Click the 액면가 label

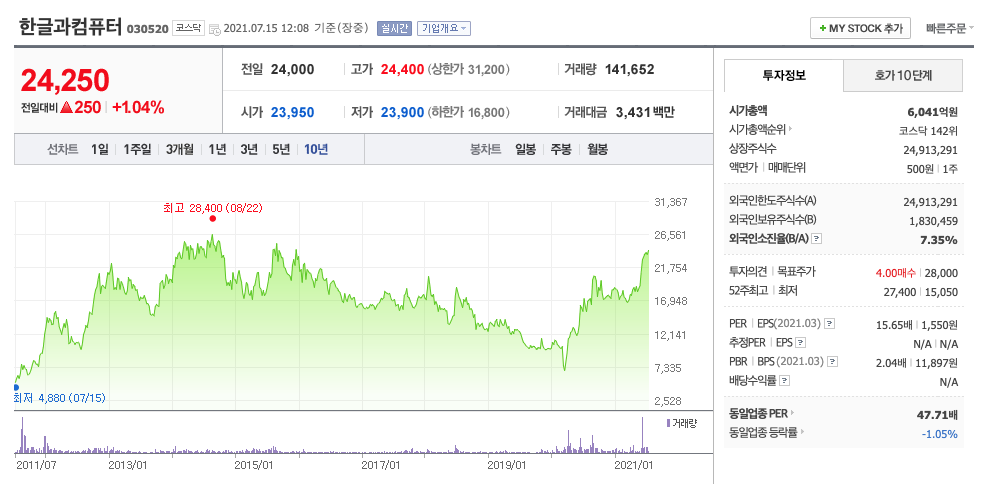tap(744, 168)
